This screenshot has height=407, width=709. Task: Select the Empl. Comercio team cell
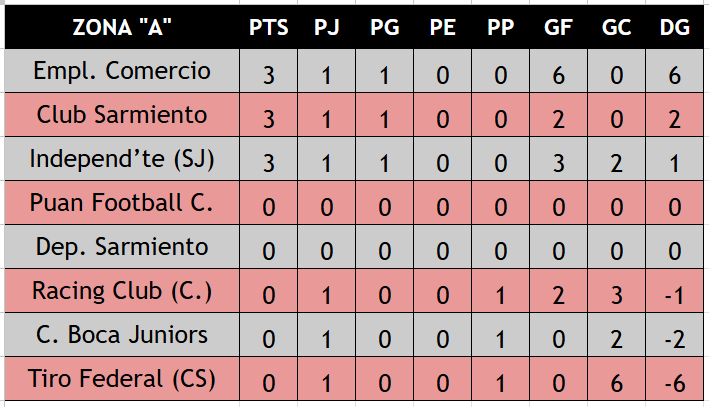[122, 71]
